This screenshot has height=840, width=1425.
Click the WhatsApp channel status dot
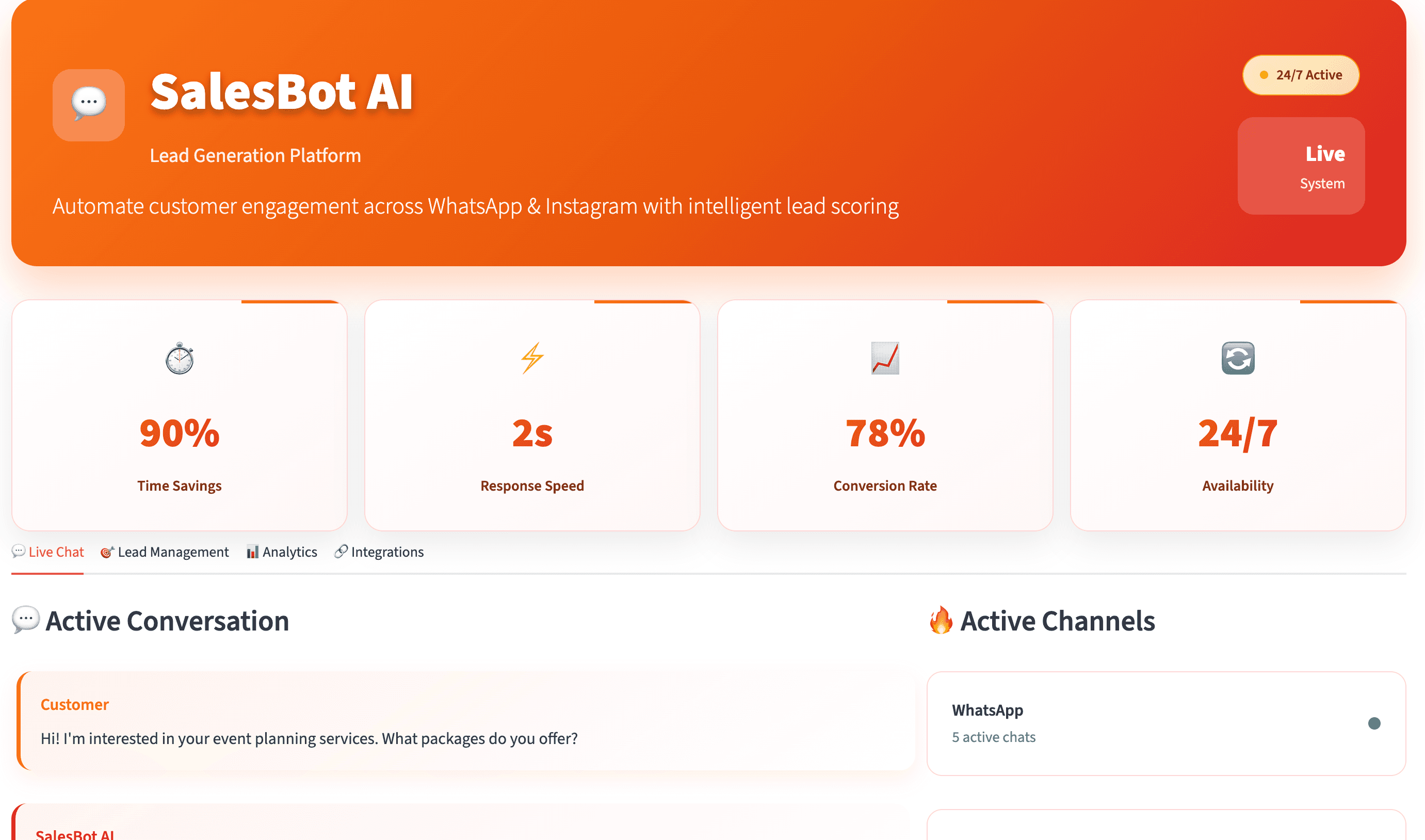1373,723
